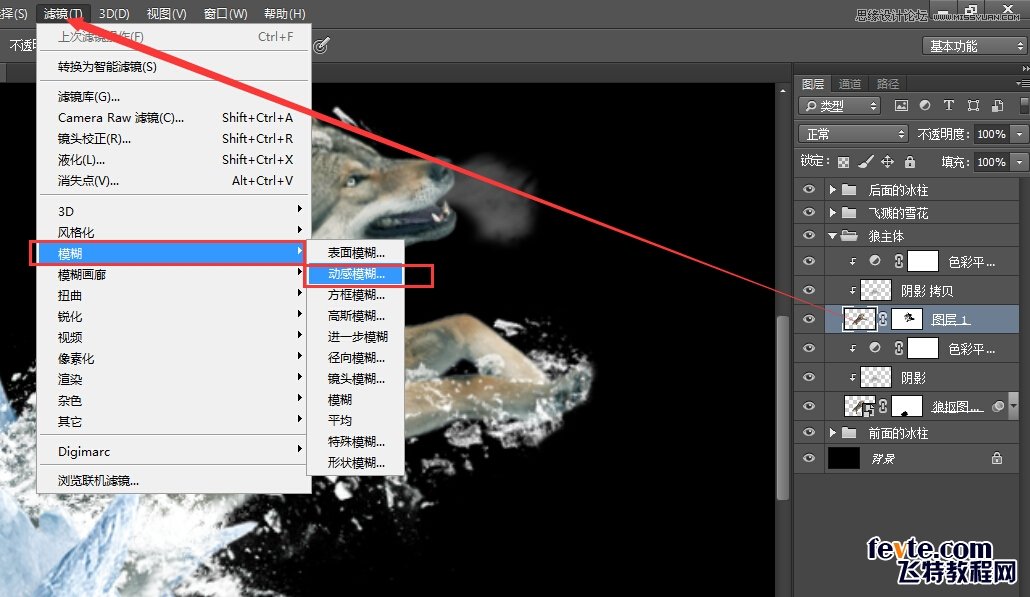Hide the 阴影 layer
1030x597 pixels.
[x=809, y=377]
